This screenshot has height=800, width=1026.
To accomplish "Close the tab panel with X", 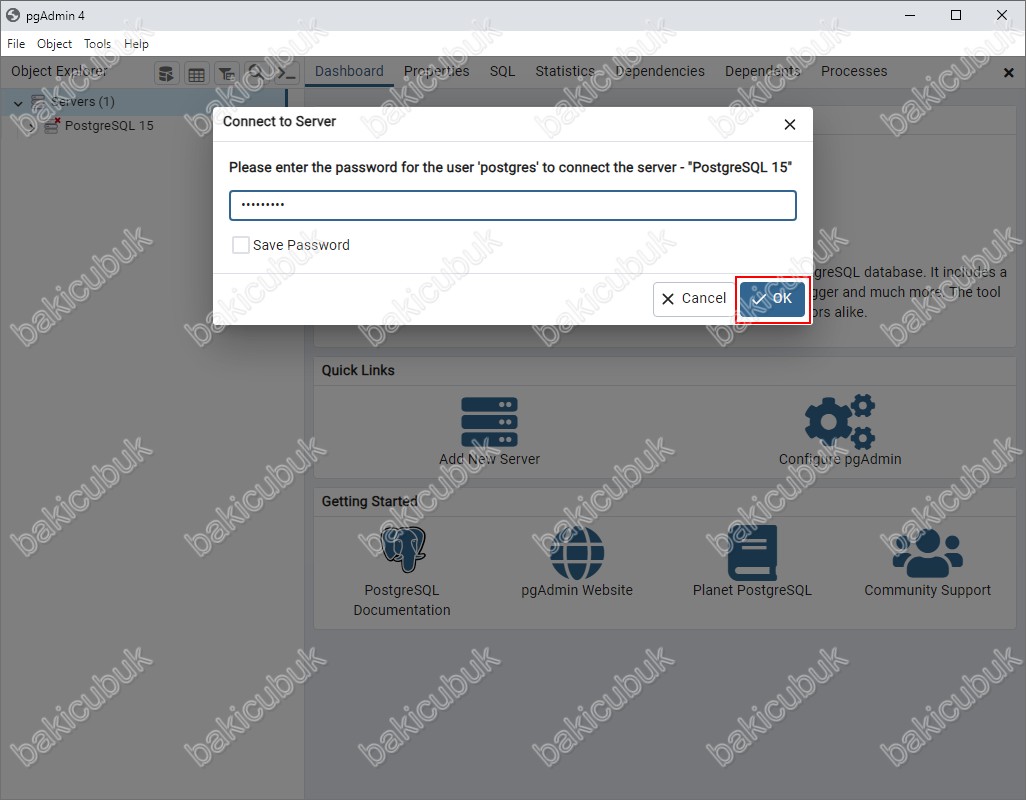I will (1008, 73).
